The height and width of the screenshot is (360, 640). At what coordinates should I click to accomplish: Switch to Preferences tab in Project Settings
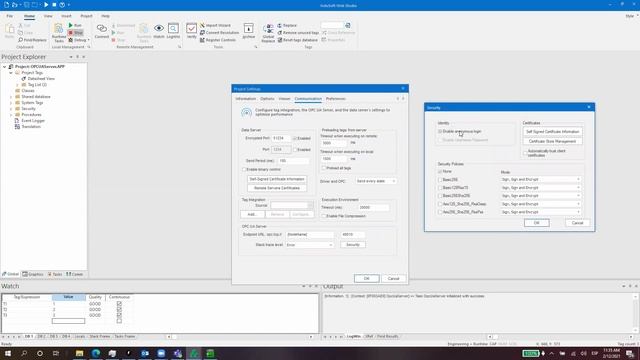coord(336,99)
